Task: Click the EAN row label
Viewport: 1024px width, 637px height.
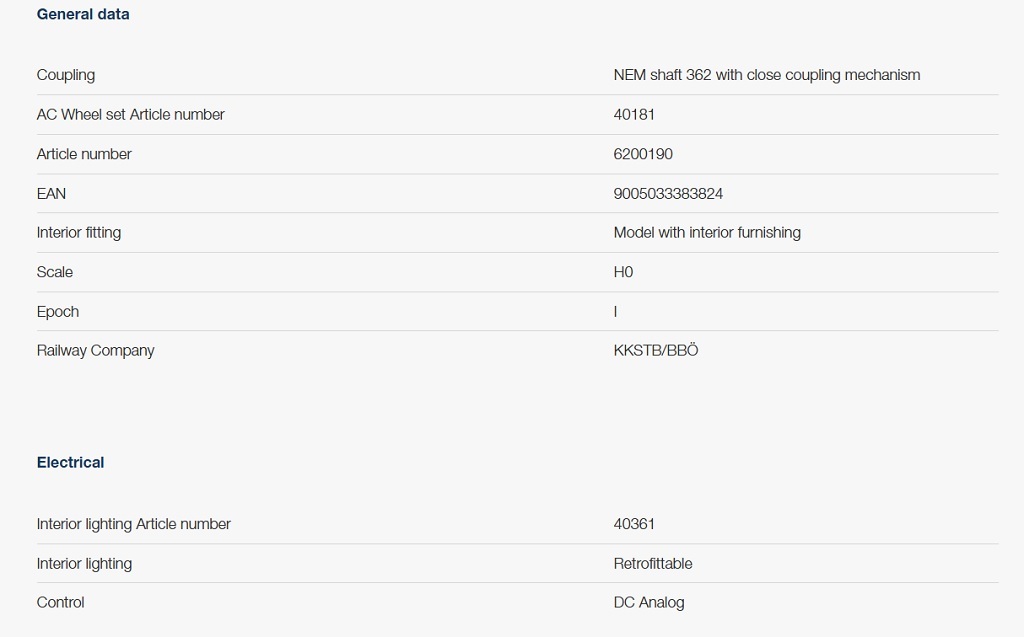Action: [x=52, y=193]
